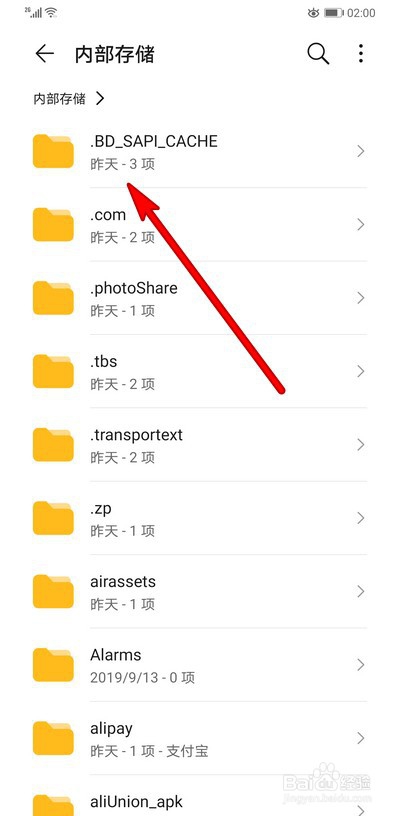Tap the .BD_SAPI_CACHE folder icon
The width and height of the screenshot is (400, 816).
pyautogui.click(x=53, y=151)
